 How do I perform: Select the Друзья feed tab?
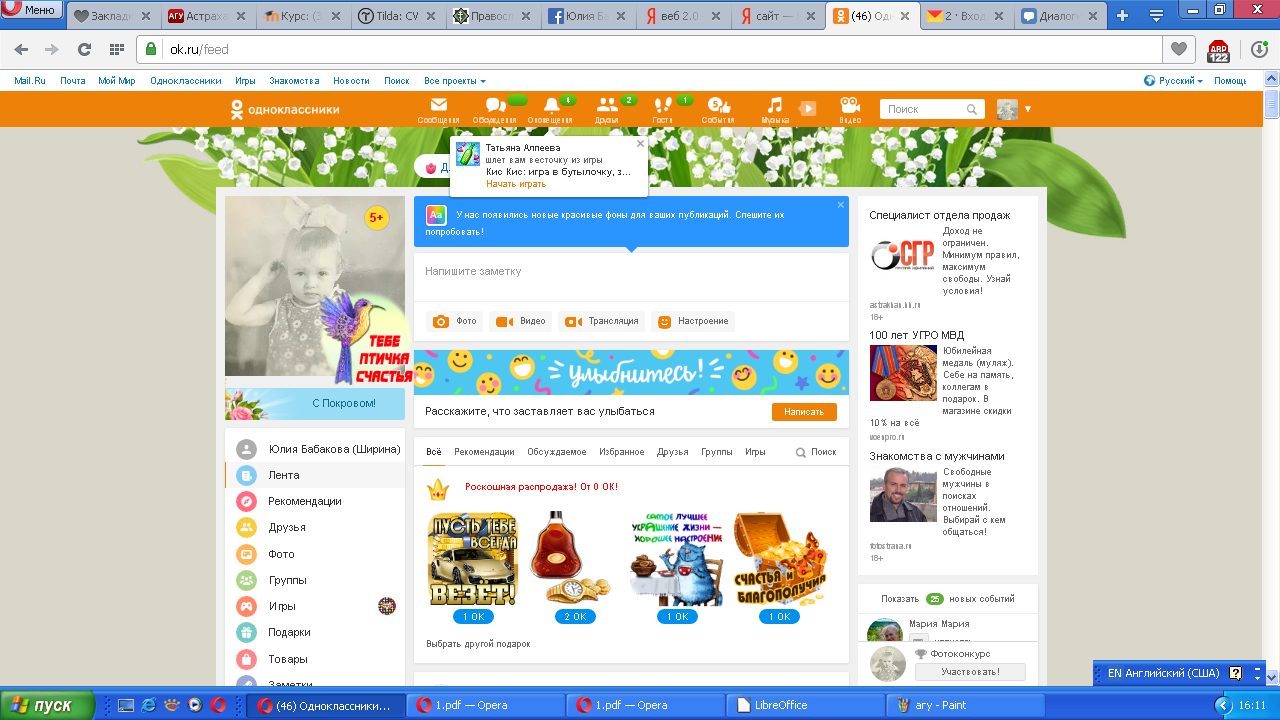click(673, 452)
